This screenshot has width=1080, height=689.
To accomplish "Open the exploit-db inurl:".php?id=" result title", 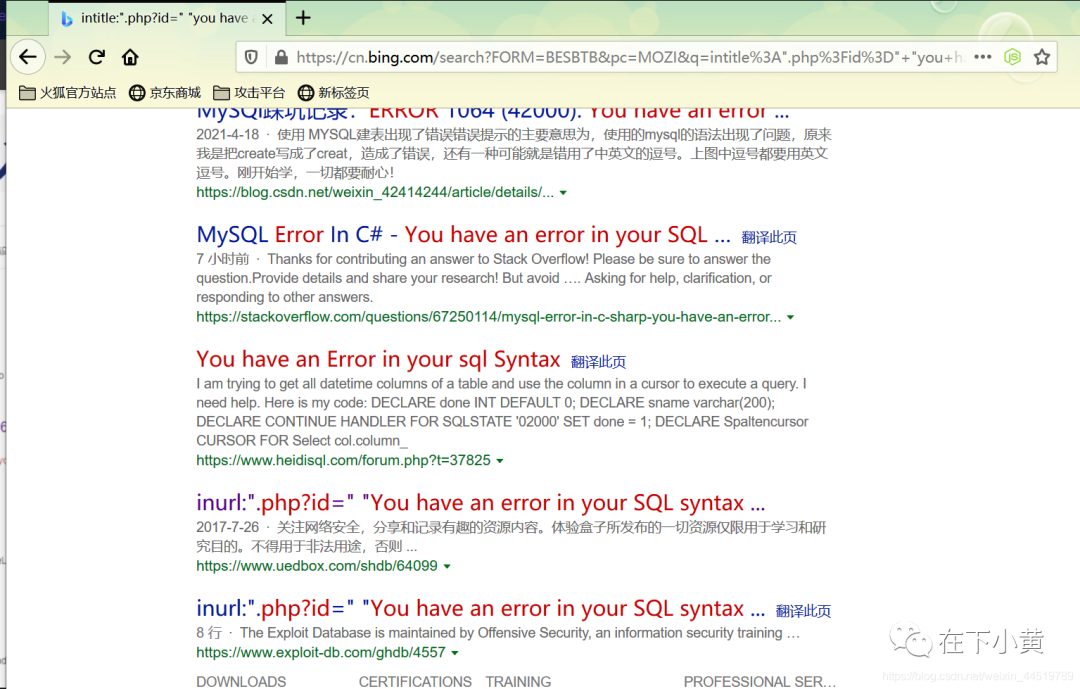I will coord(481,608).
